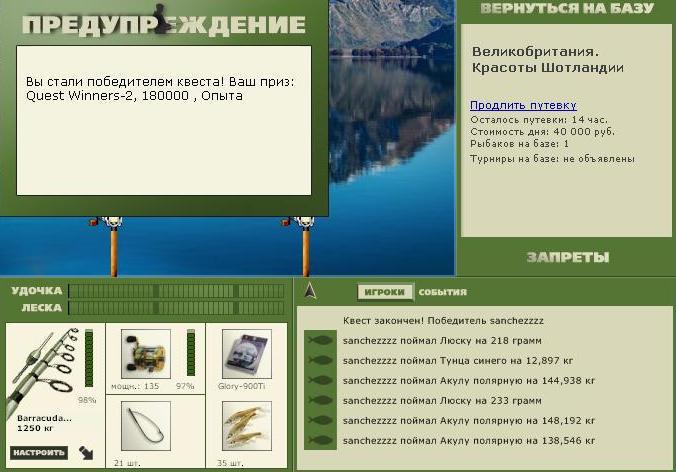Image resolution: width=676 pixels, height=472 pixels.
Task: Select the reel with power 135
Action: coord(146,354)
